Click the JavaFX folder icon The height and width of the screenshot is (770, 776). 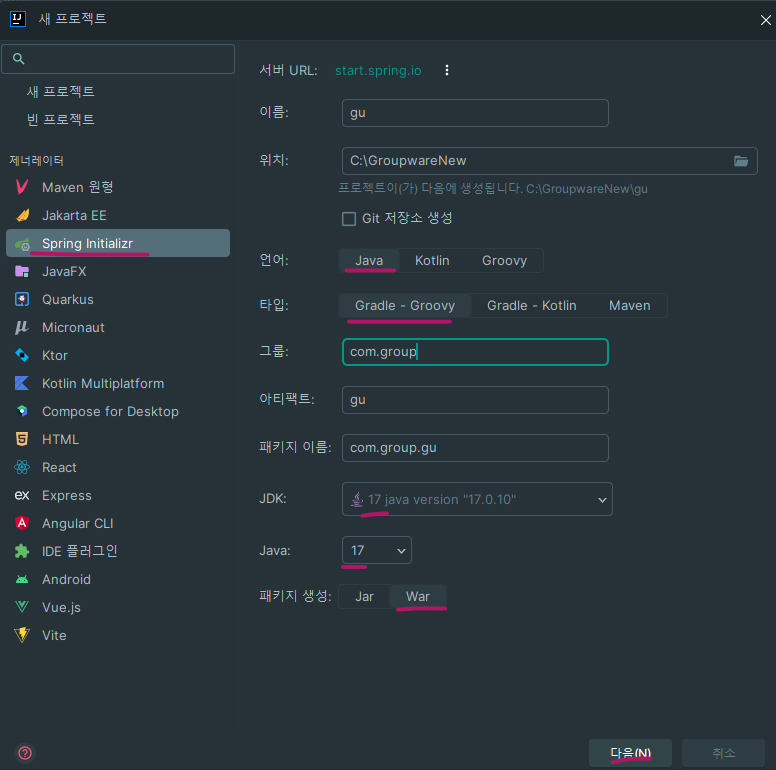[22, 271]
